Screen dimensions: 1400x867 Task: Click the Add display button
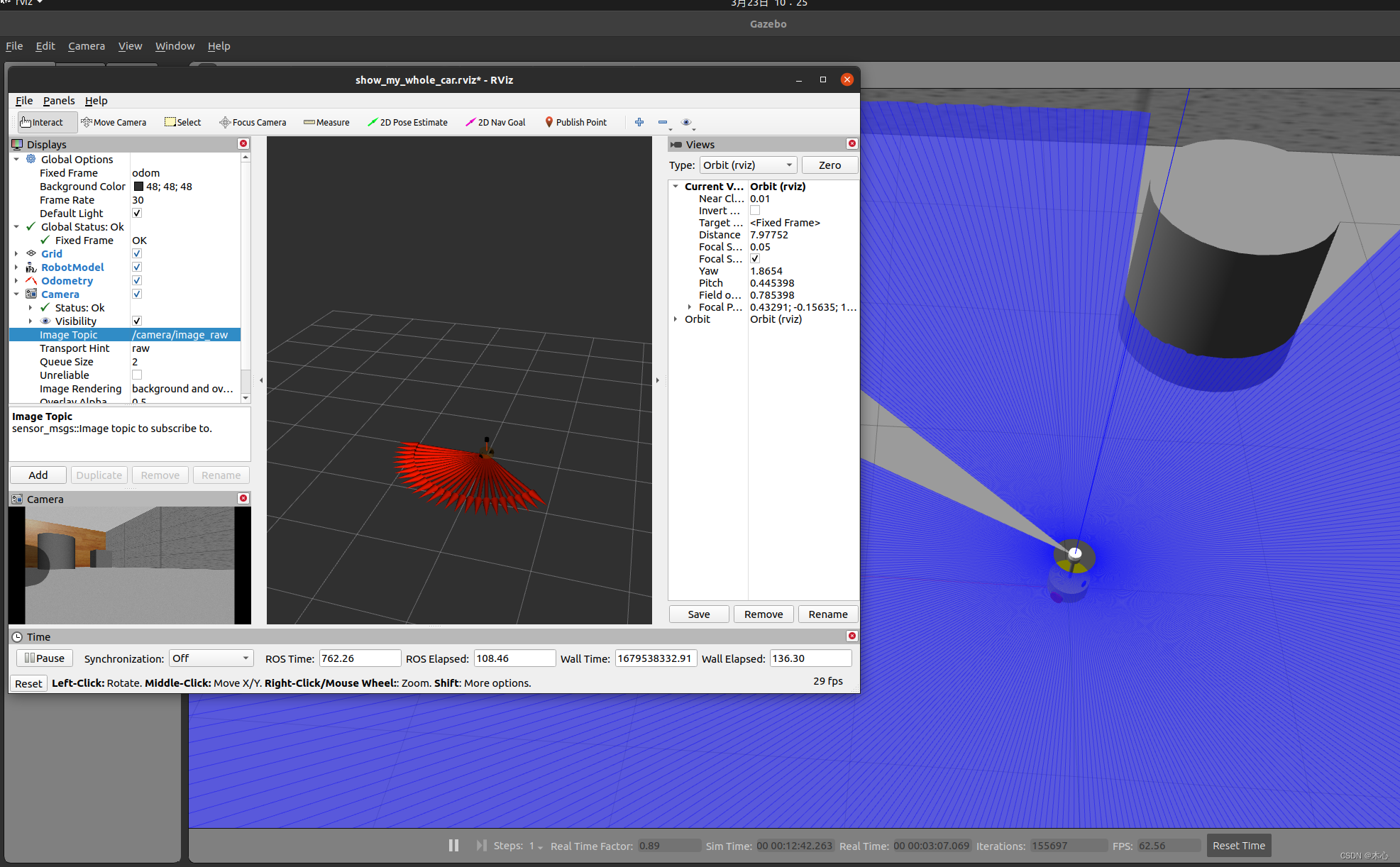[38, 475]
